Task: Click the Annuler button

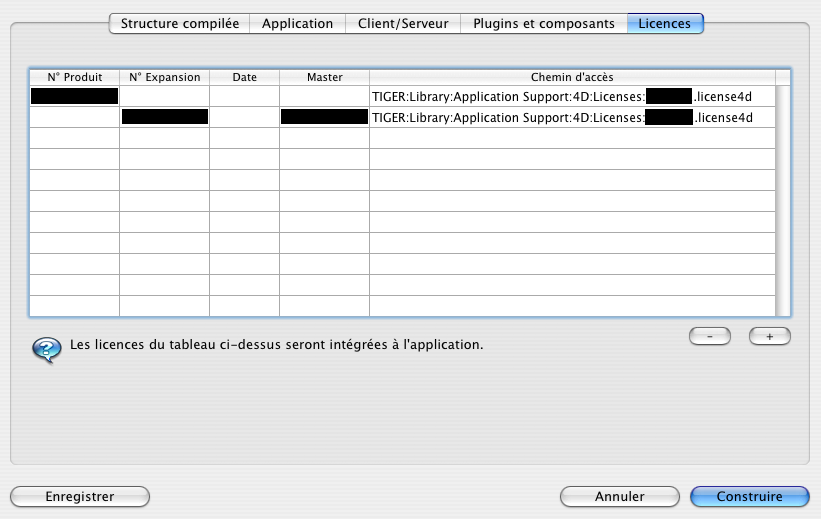Action: coord(619,496)
